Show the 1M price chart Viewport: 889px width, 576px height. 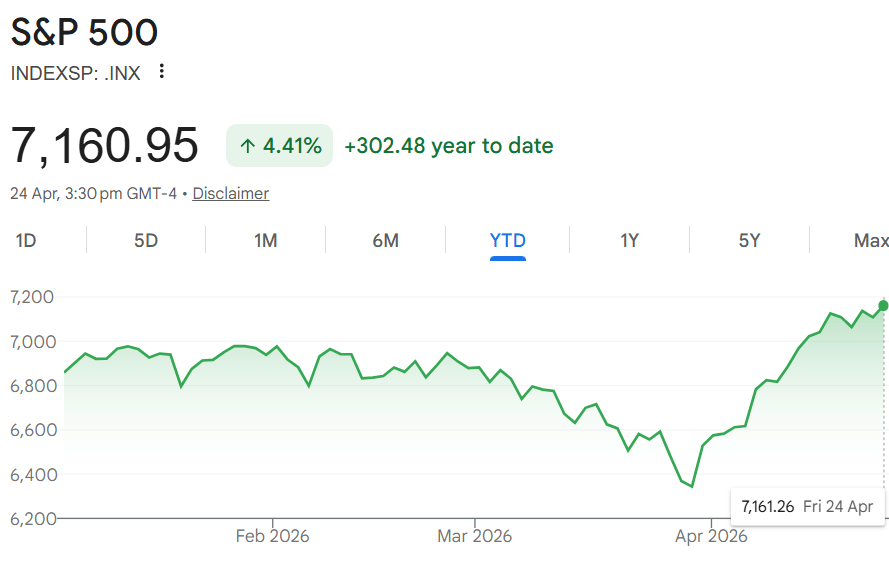[265, 240]
